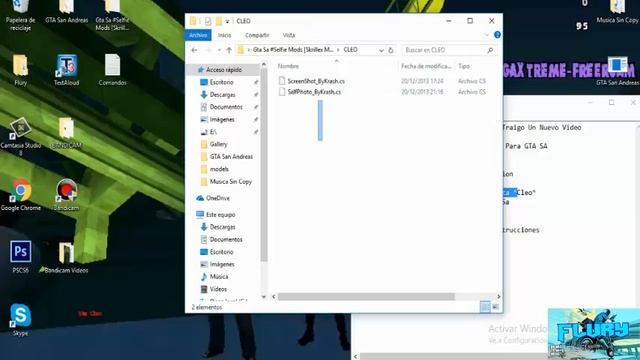
Task: Expand the ribbon with the chevron
Action: tap(487, 35)
